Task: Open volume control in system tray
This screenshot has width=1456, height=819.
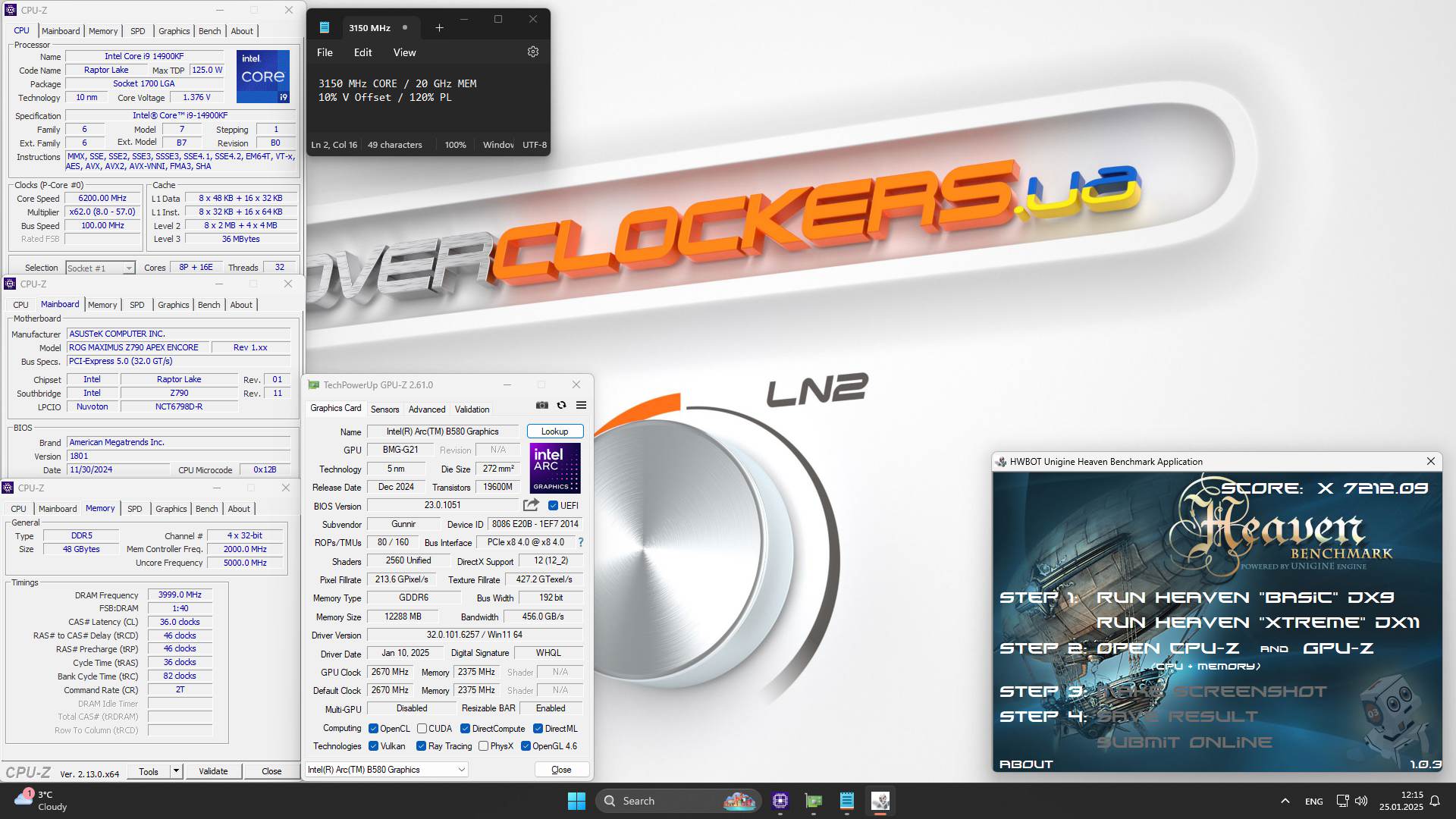Action: click(1361, 801)
